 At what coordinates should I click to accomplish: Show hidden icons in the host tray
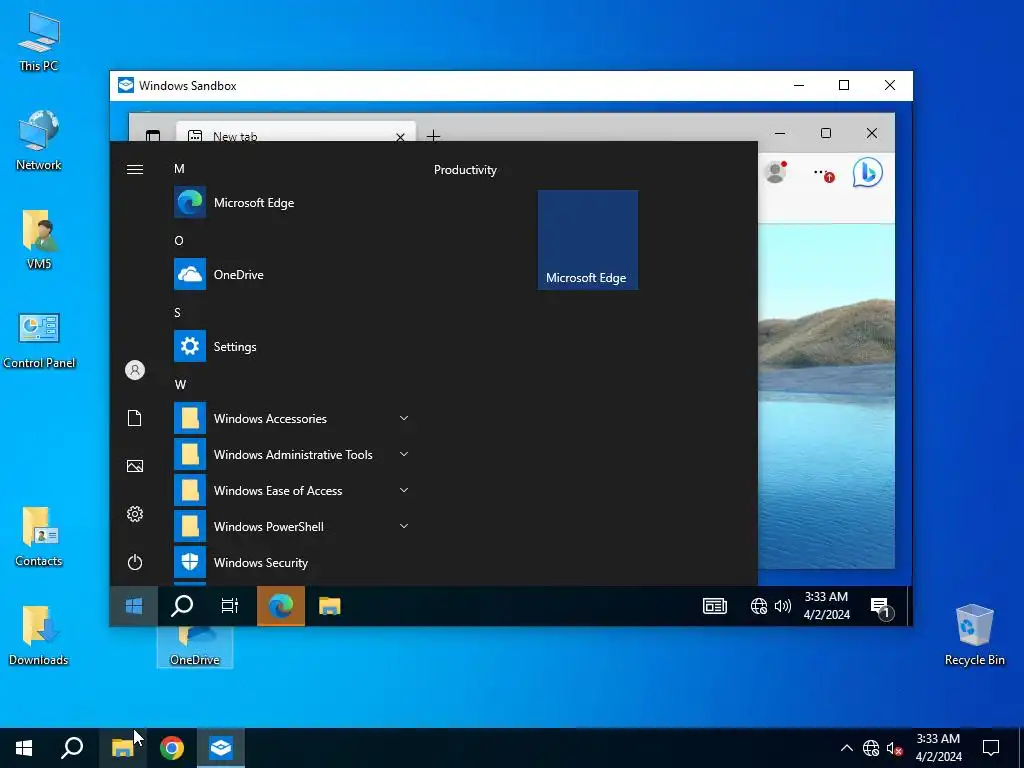coord(846,748)
